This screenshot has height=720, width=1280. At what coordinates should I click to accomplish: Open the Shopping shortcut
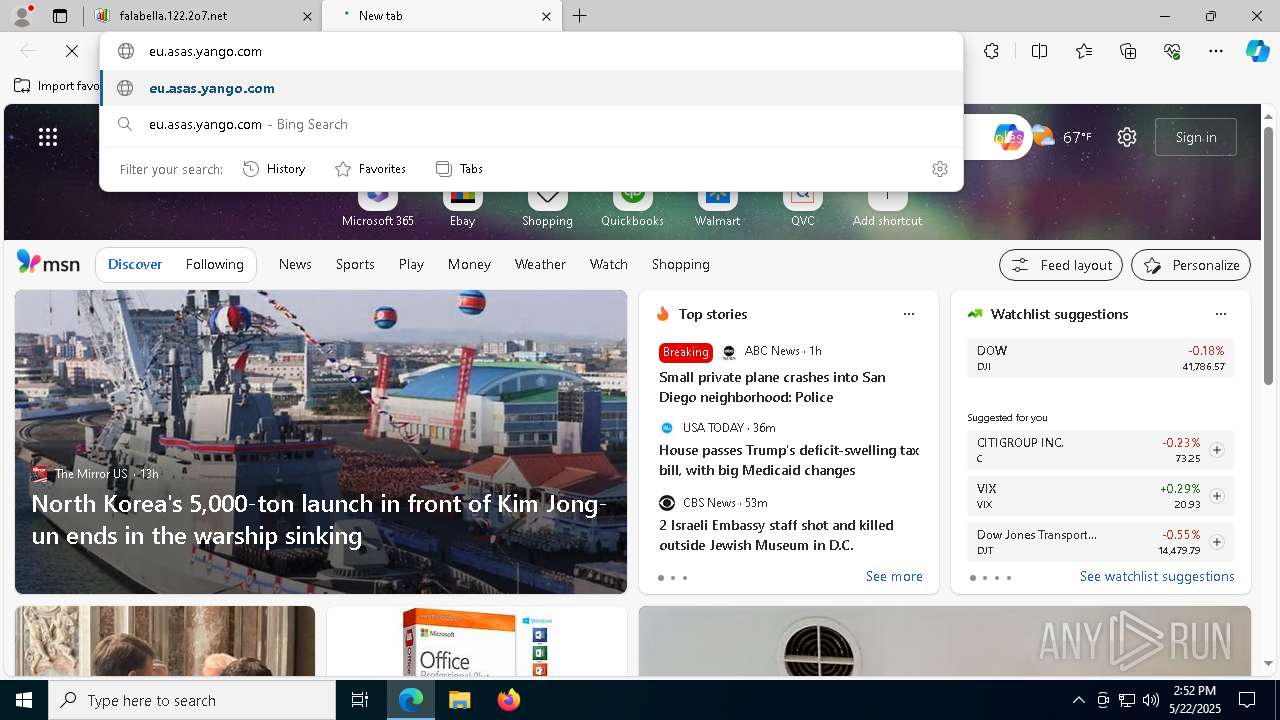pos(547,207)
